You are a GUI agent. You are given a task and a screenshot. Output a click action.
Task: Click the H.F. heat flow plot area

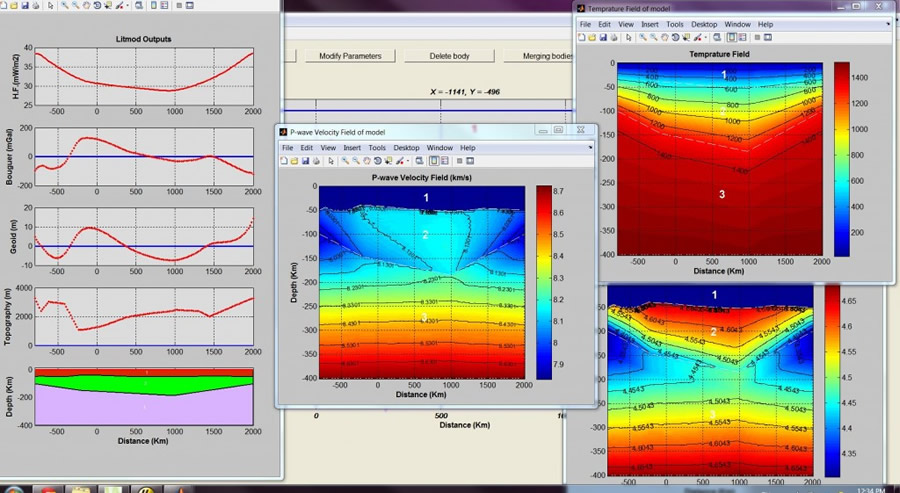144,76
